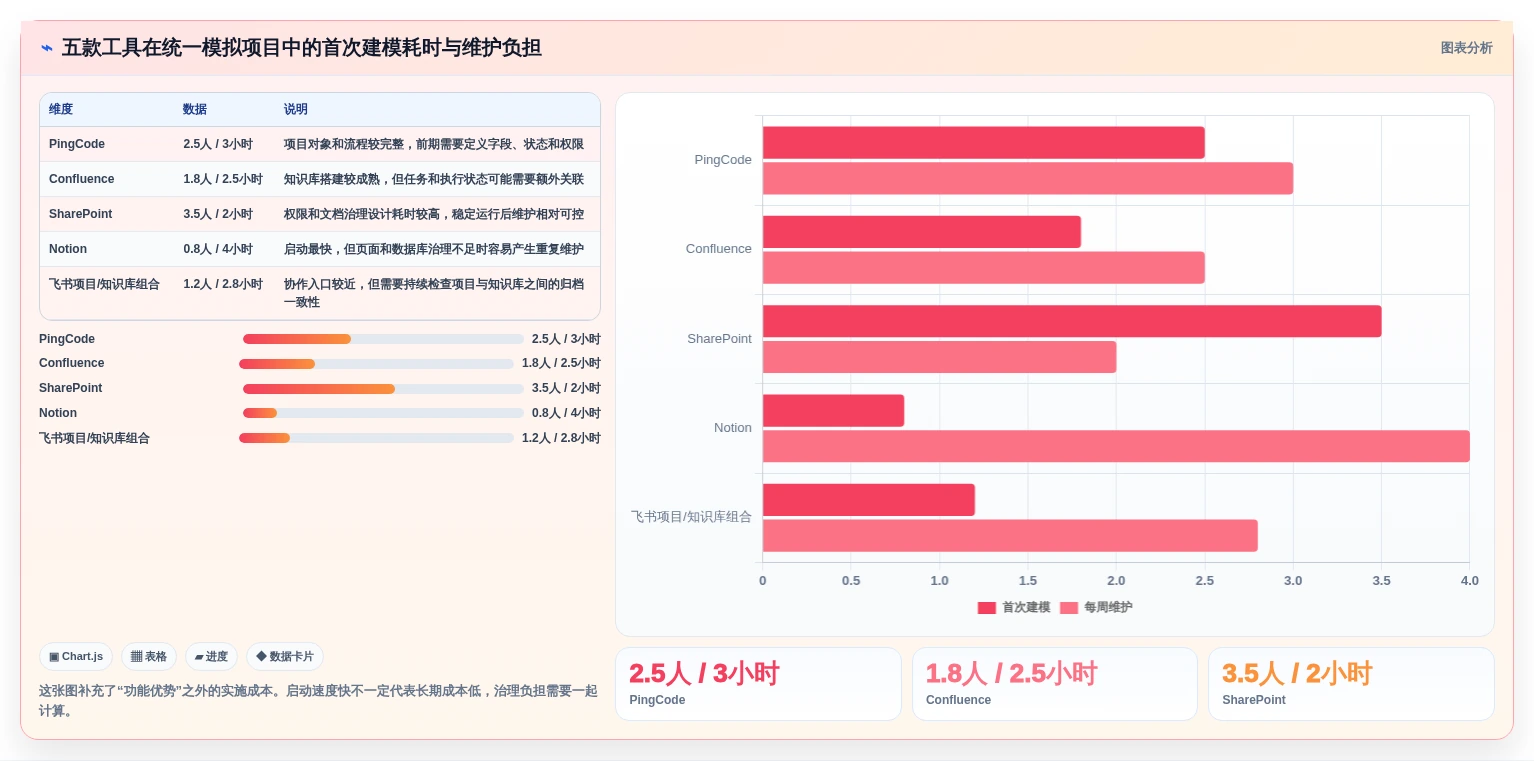1534x761 pixels.
Task: Click the Notion progress bar
Action: tap(383, 413)
